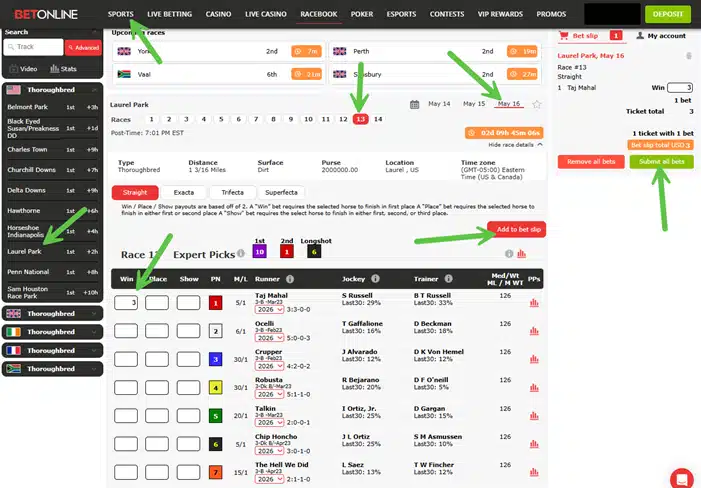Go to the Esports menu item
701x489 pixels.
tap(401, 14)
